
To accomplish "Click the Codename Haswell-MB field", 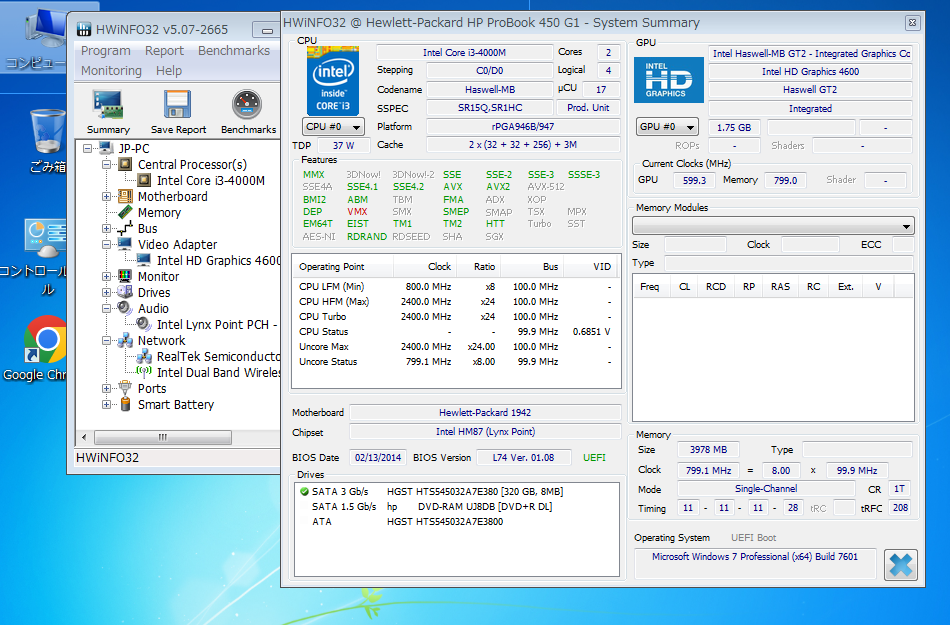I will [490, 90].
